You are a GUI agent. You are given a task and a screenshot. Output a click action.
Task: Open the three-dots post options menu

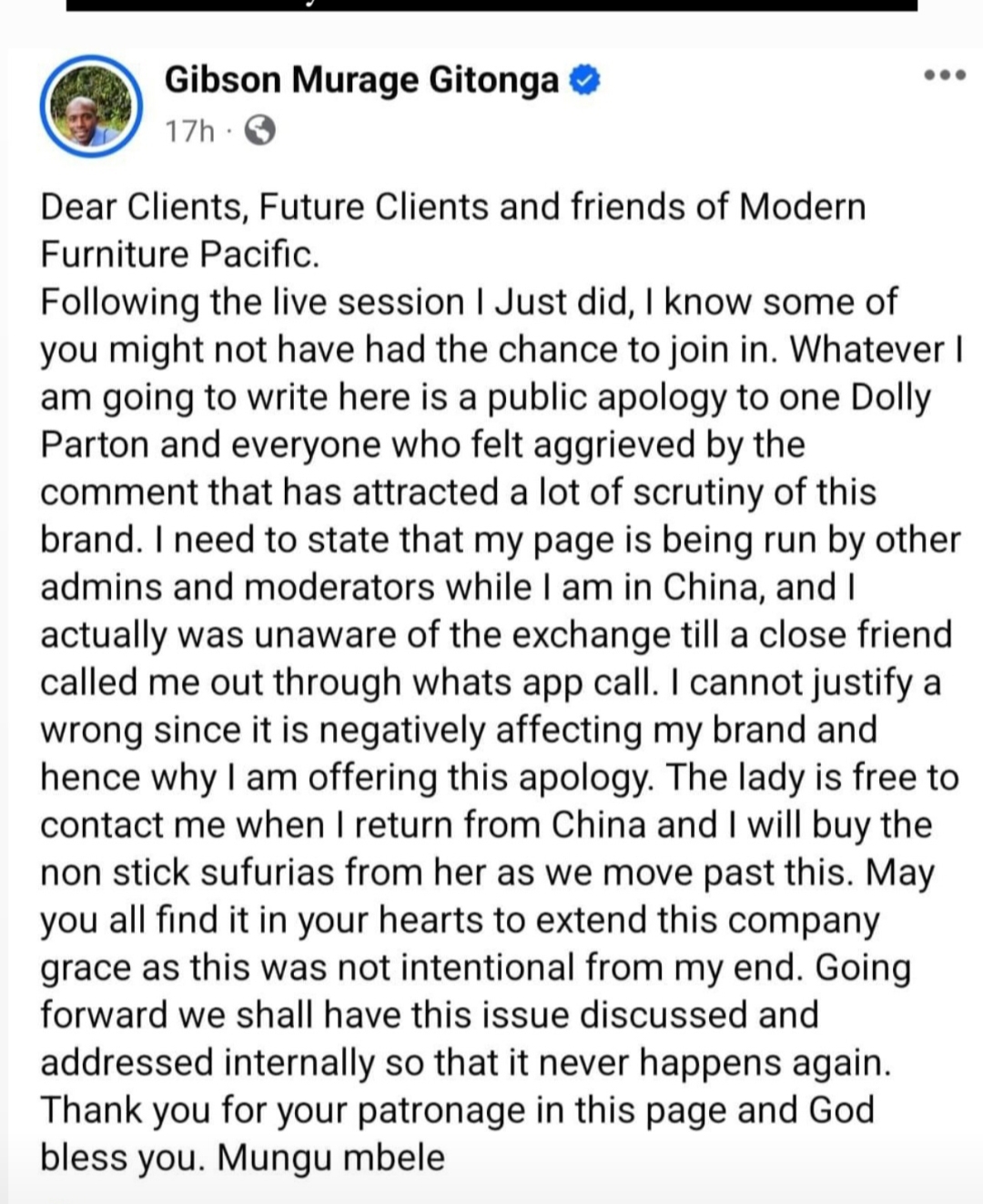[x=944, y=76]
